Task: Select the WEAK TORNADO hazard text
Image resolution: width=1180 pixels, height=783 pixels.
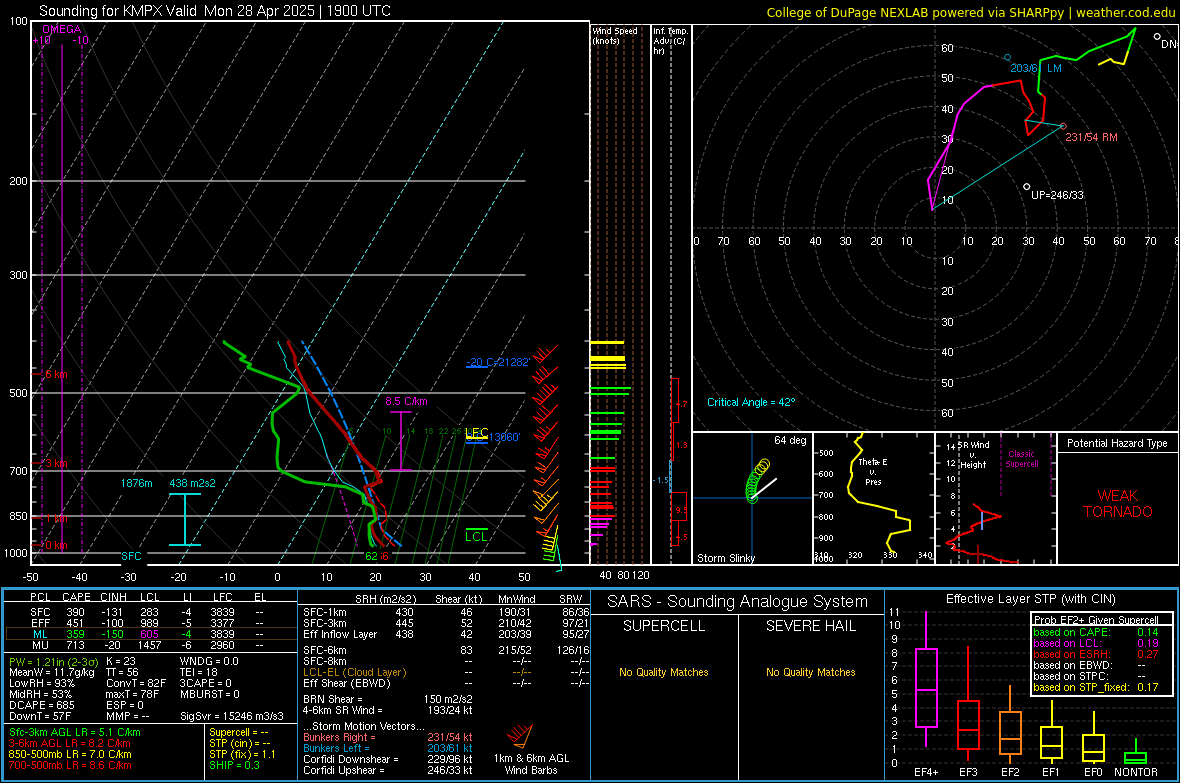Action: coord(1118,504)
